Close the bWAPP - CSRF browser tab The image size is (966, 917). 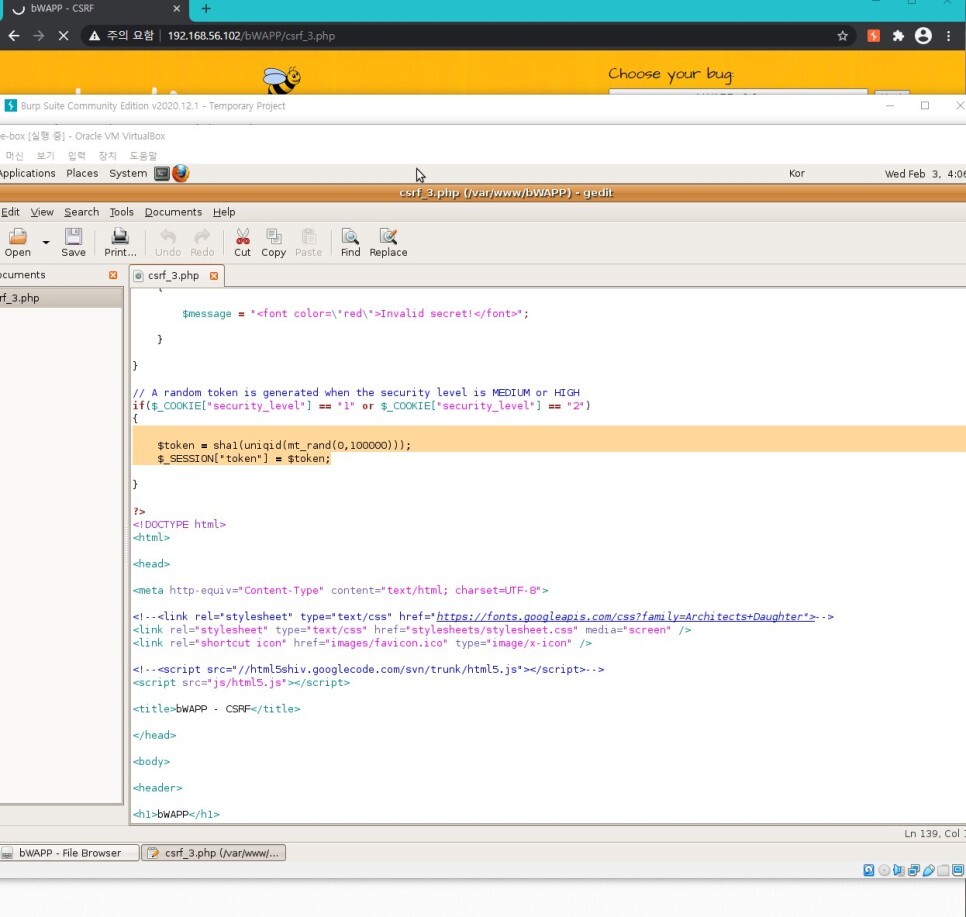click(x=177, y=9)
